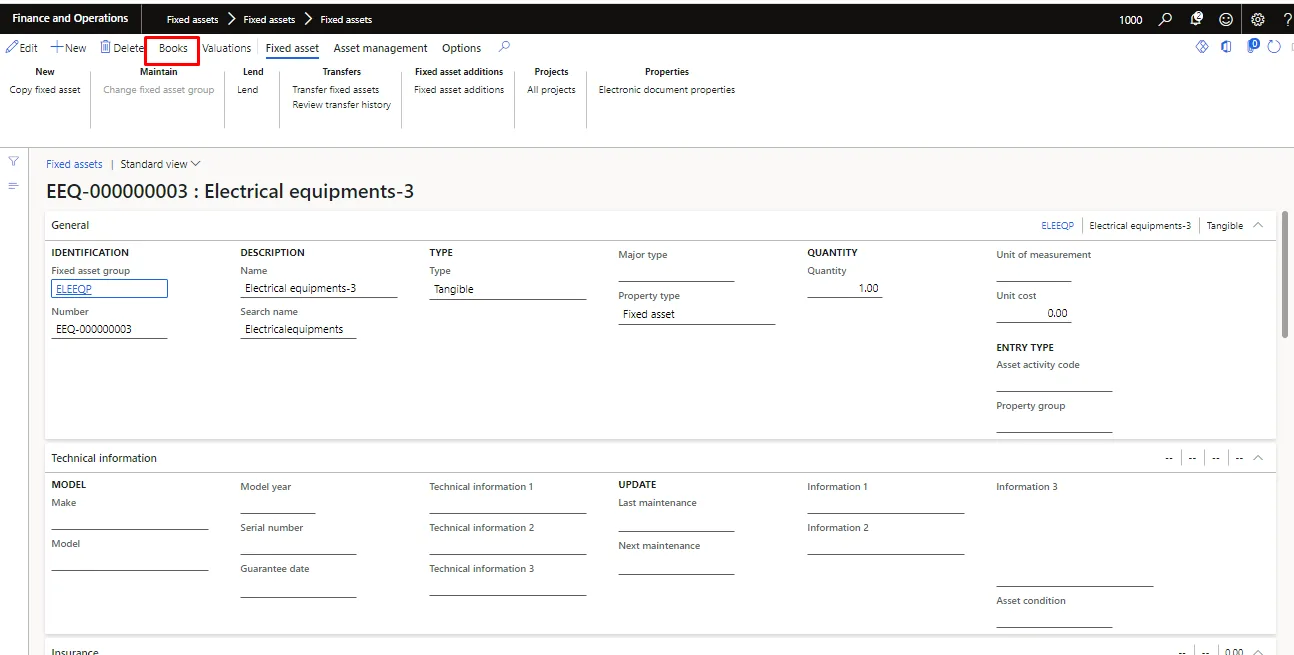Click the first Fixed assets breadcrumb
The height and width of the screenshot is (655, 1294).
pos(192,19)
